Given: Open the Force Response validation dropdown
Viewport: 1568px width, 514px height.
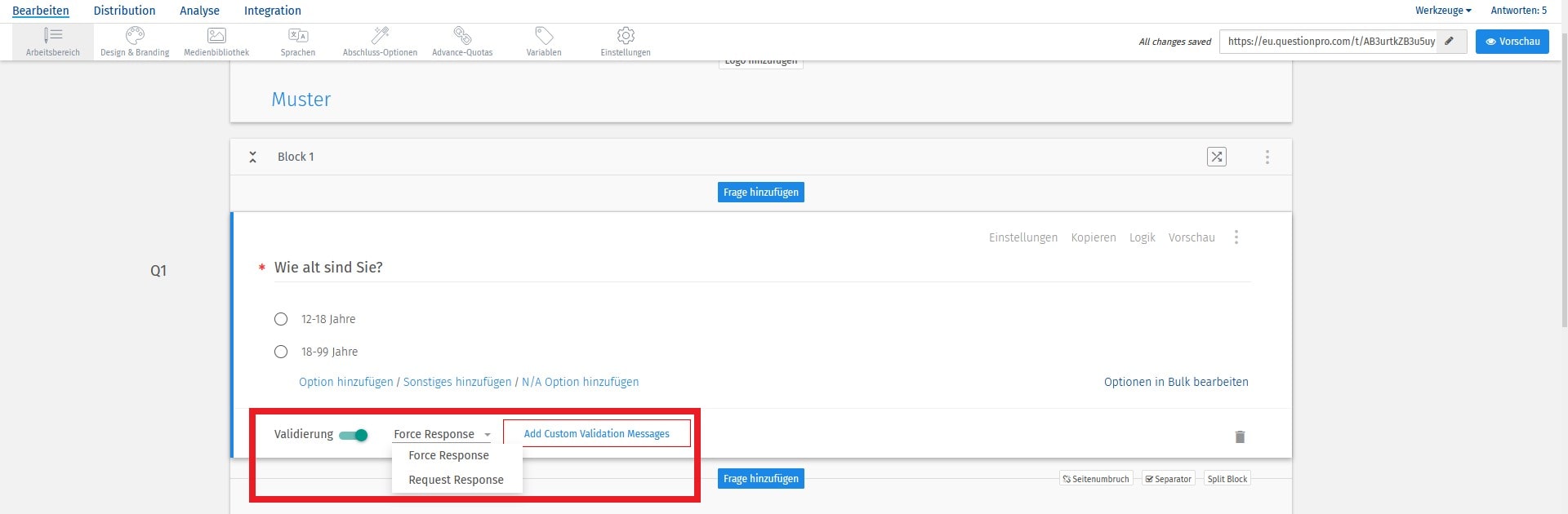Looking at the screenshot, I should tap(442, 434).
